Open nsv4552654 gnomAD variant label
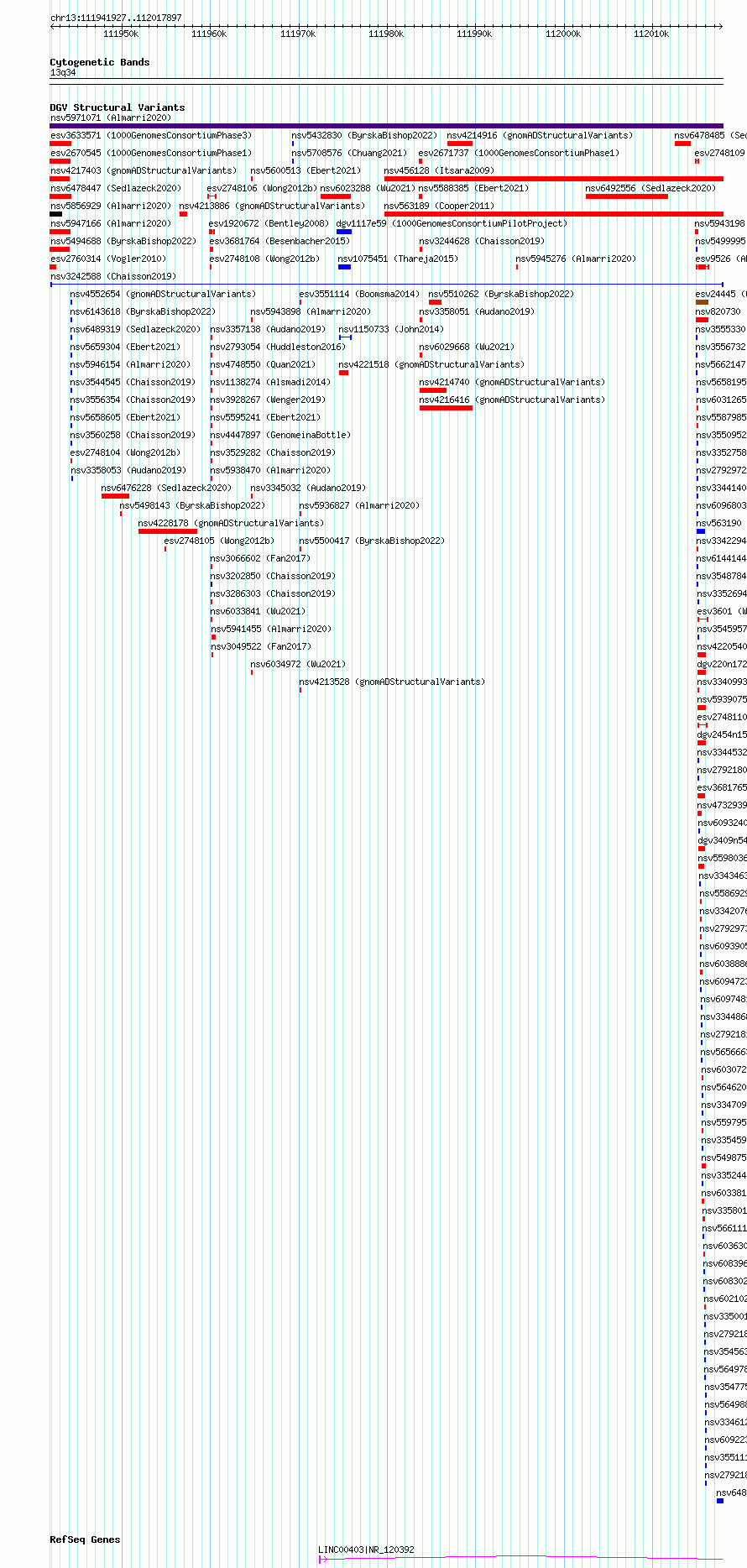 [x=164, y=294]
